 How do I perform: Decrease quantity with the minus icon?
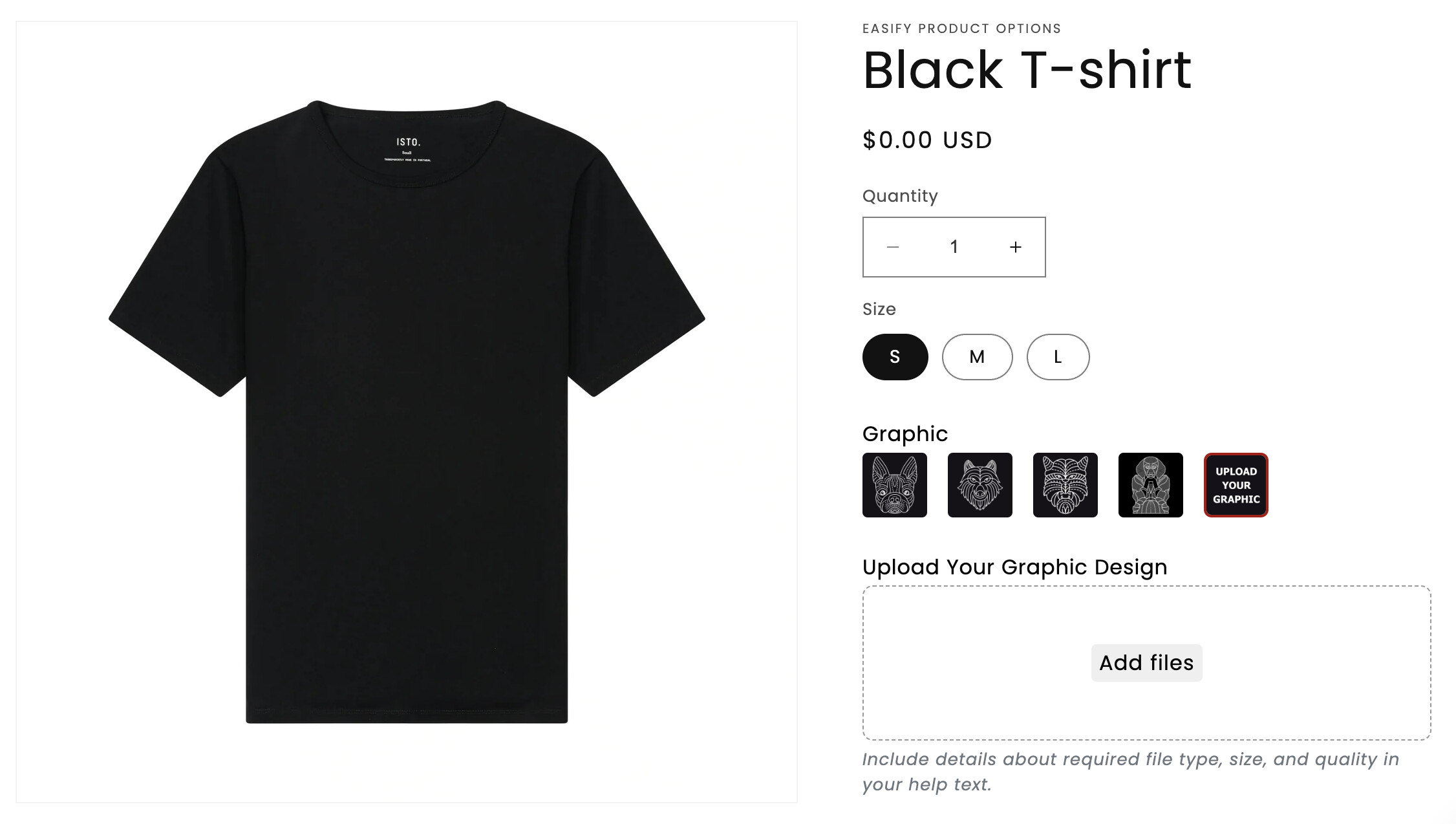pyautogui.click(x=893, y=247)
